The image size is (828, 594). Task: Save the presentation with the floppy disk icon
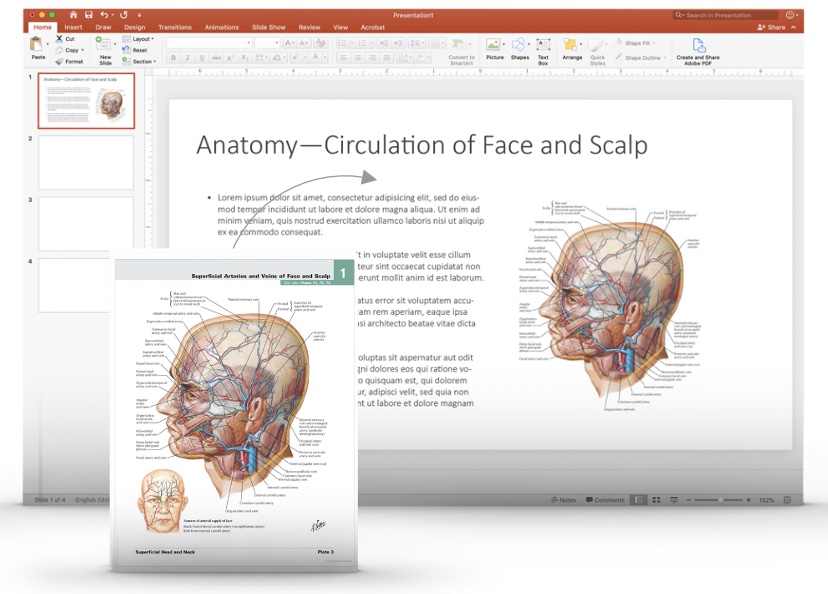[x=89, y=15]
